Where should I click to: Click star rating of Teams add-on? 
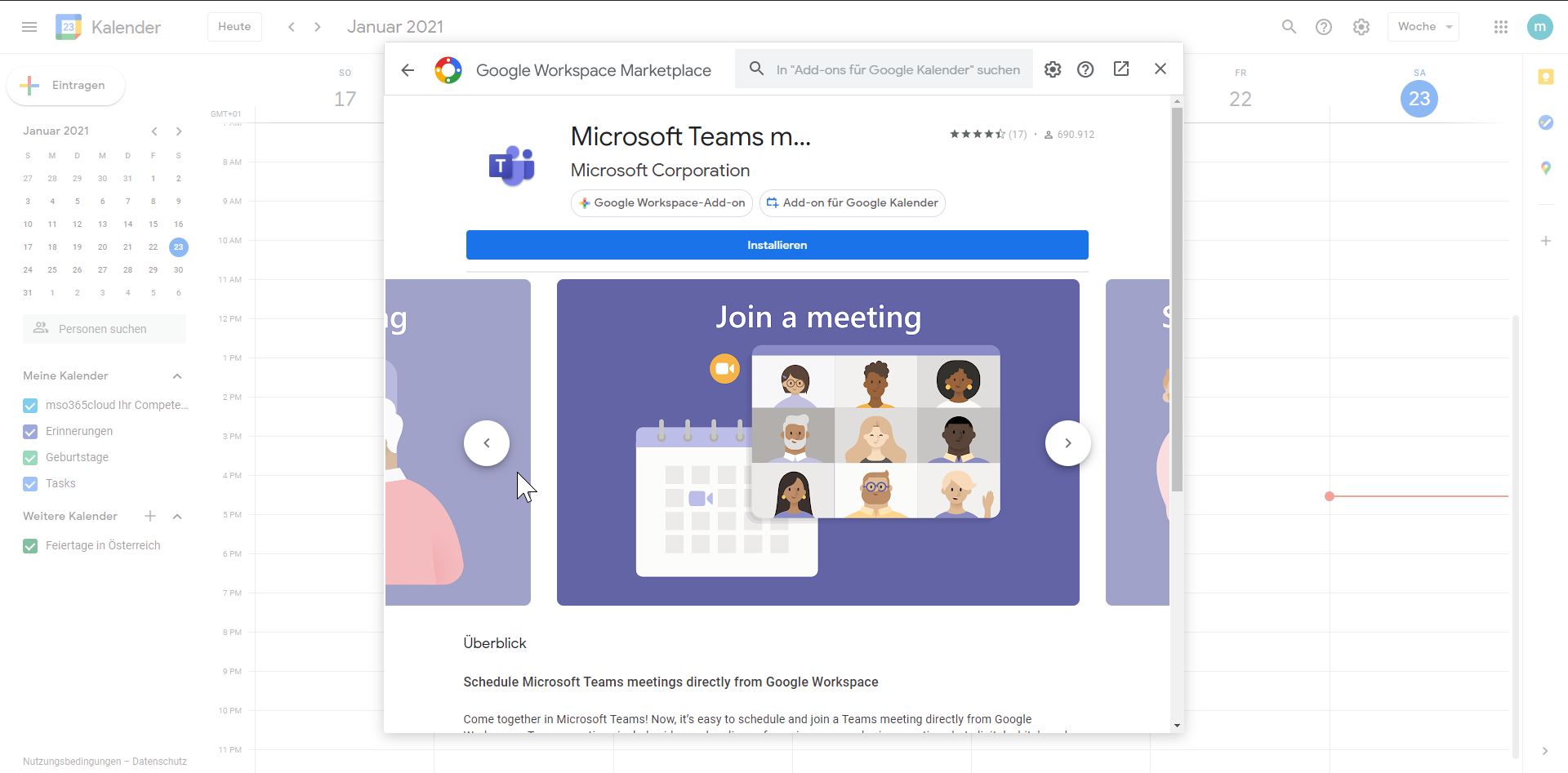pos(977,135)
